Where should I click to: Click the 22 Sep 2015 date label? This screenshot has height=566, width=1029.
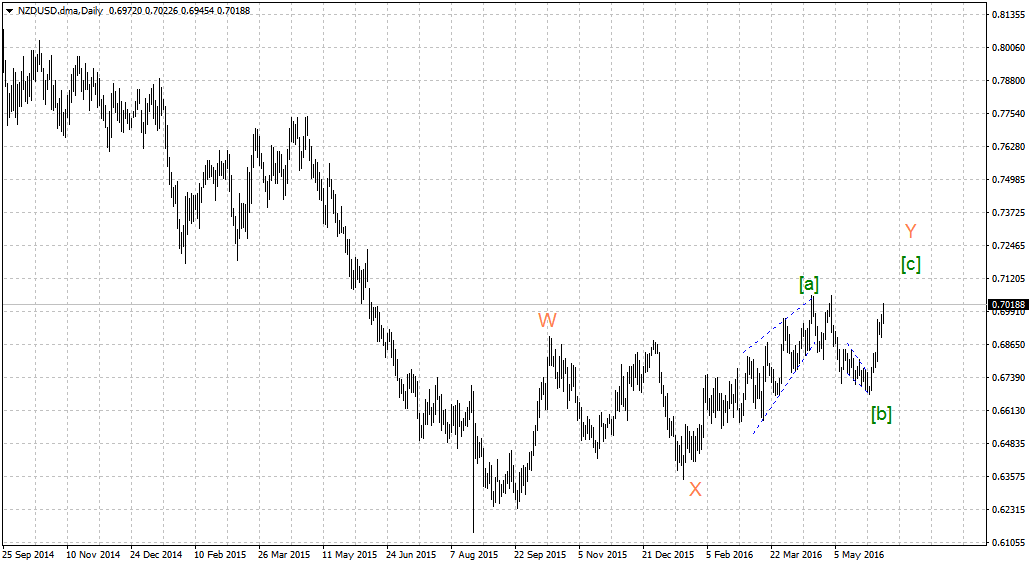541,555
